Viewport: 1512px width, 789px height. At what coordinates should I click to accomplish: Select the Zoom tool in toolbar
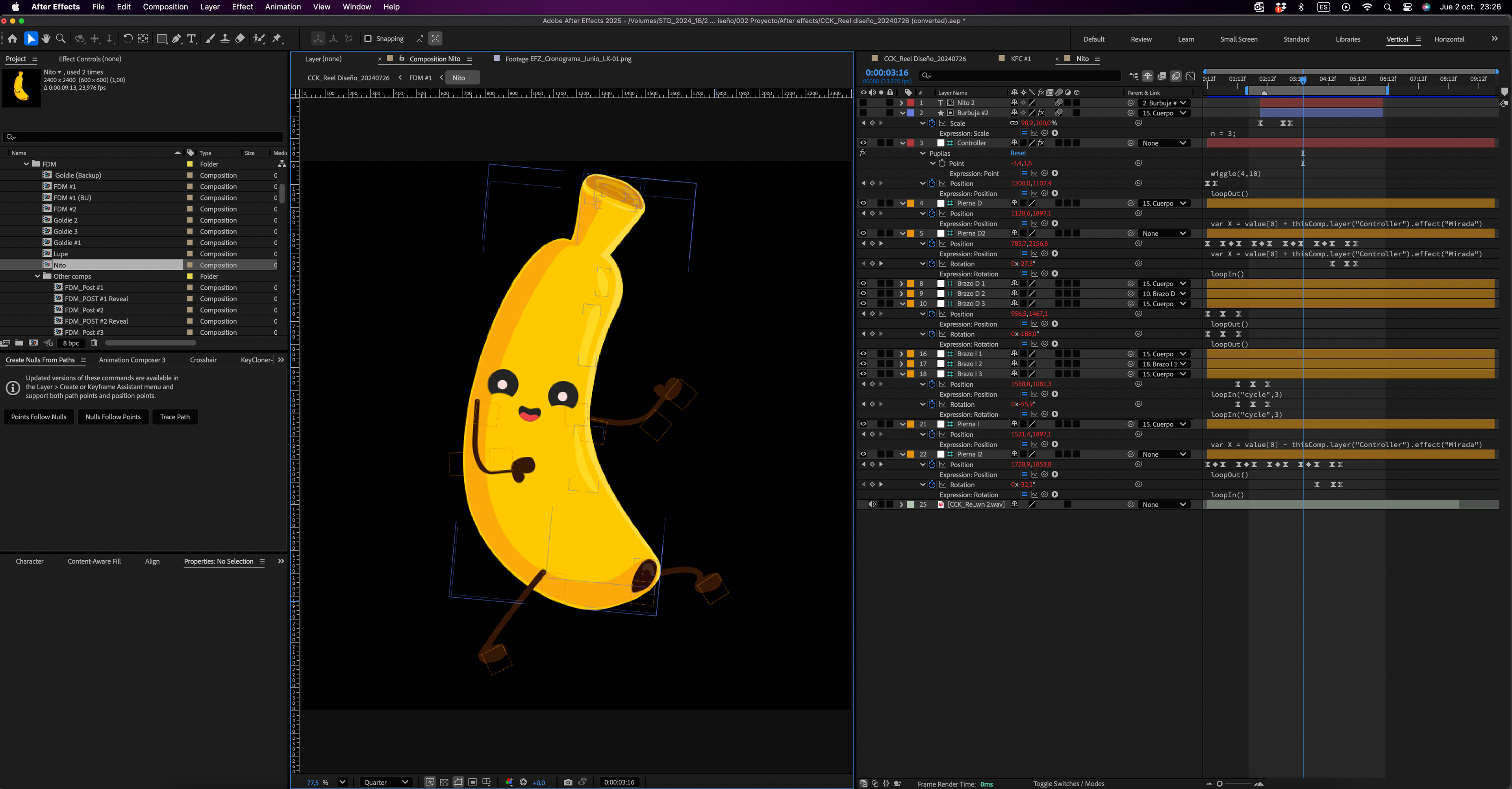[61, 39]
